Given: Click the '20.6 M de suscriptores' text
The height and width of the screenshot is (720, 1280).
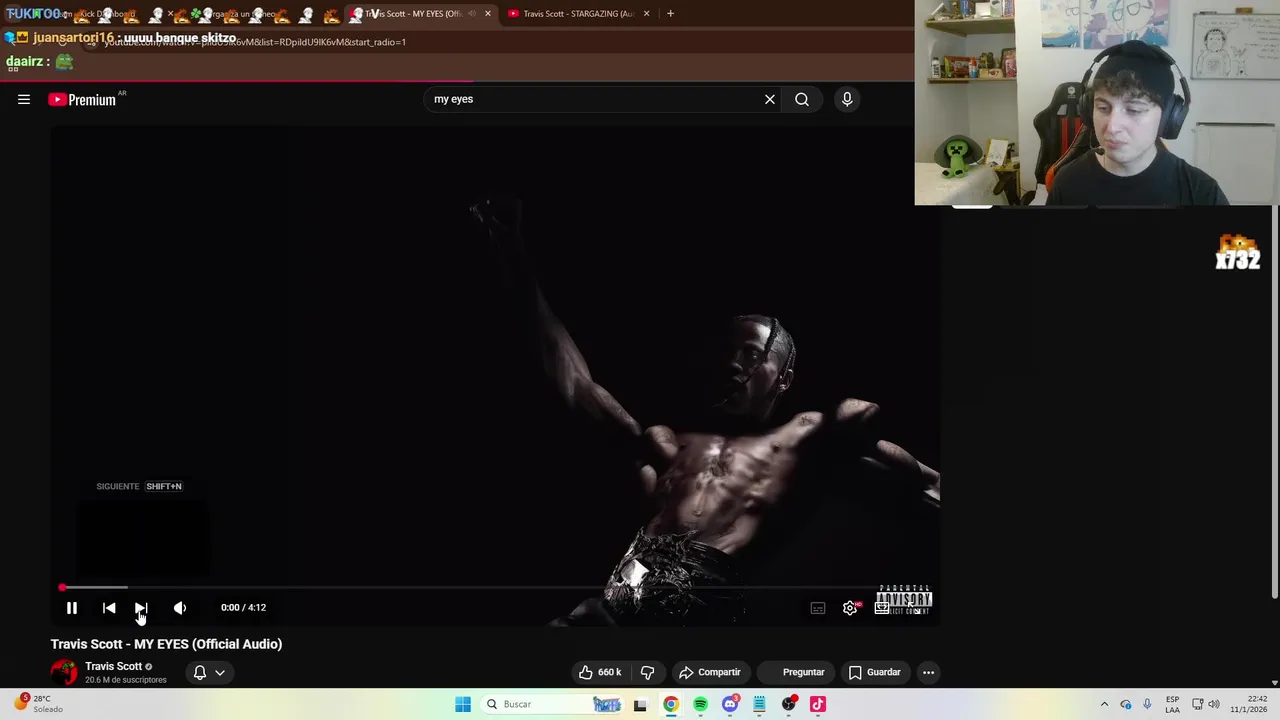Looking at the screenshot, I should pos(126,680).
